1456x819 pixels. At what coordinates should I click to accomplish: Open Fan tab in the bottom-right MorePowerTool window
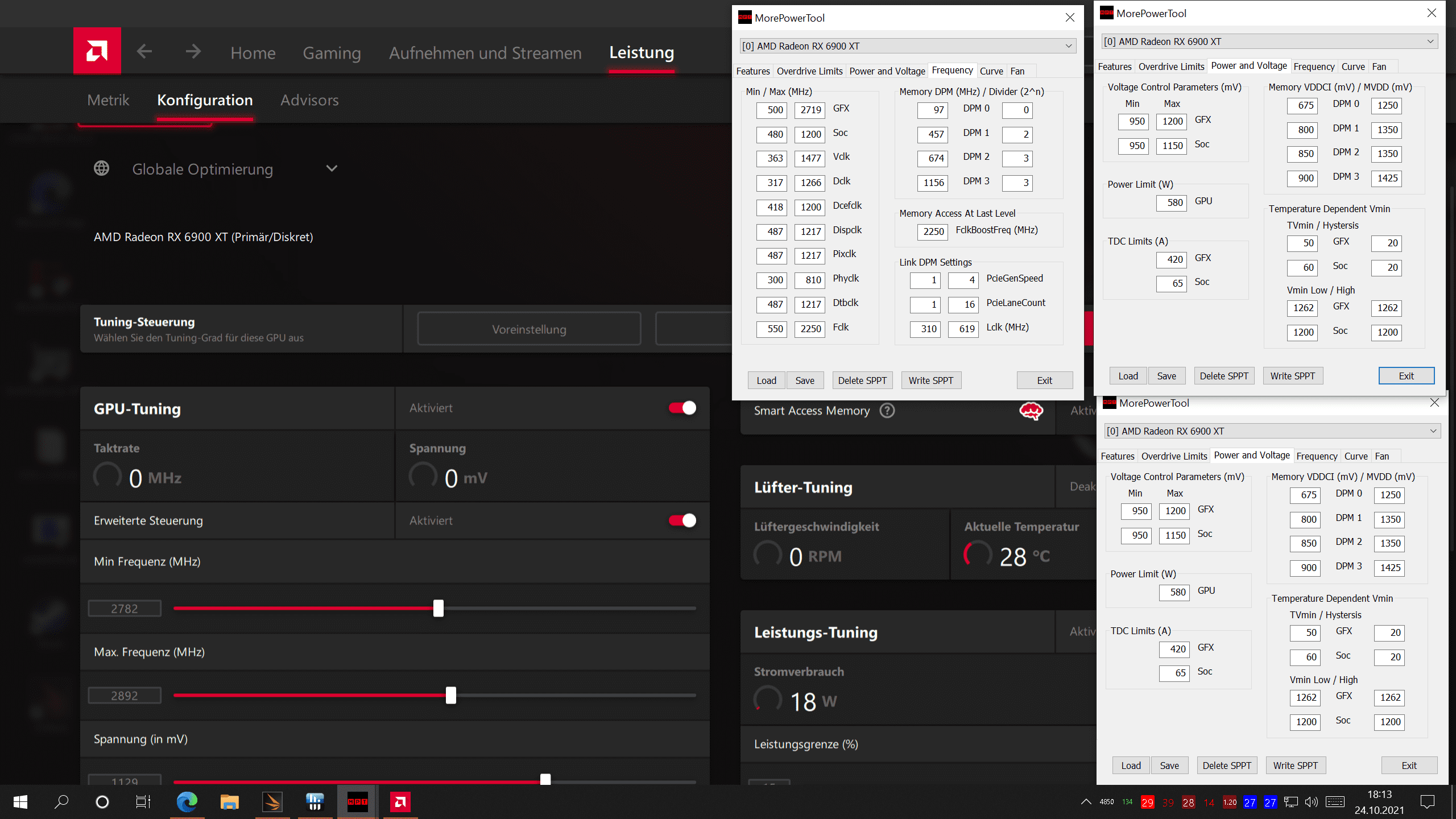point(1381,456)
